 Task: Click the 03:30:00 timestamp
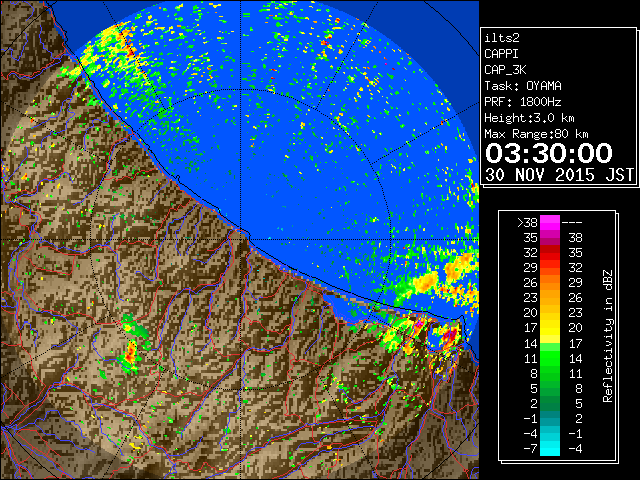549,153
